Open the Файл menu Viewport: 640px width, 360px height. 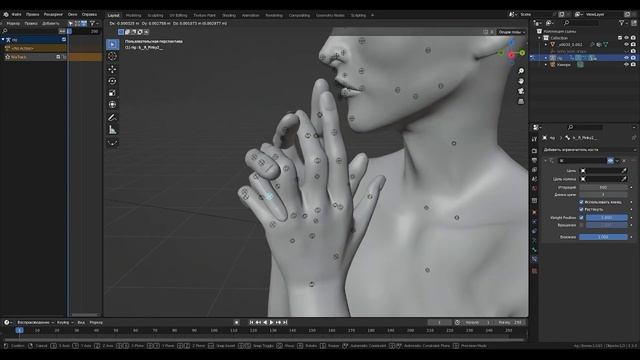[x=17, y=14]
